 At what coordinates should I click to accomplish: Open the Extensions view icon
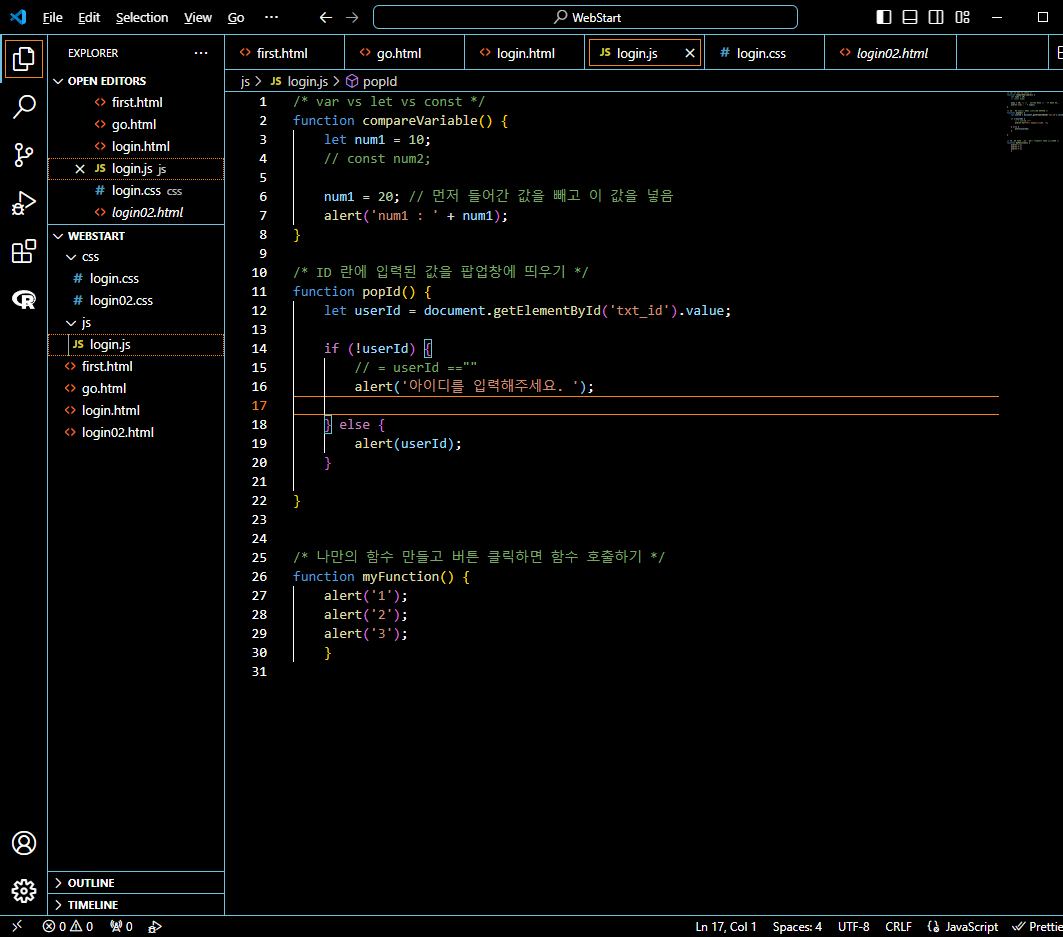pos(24,251)
